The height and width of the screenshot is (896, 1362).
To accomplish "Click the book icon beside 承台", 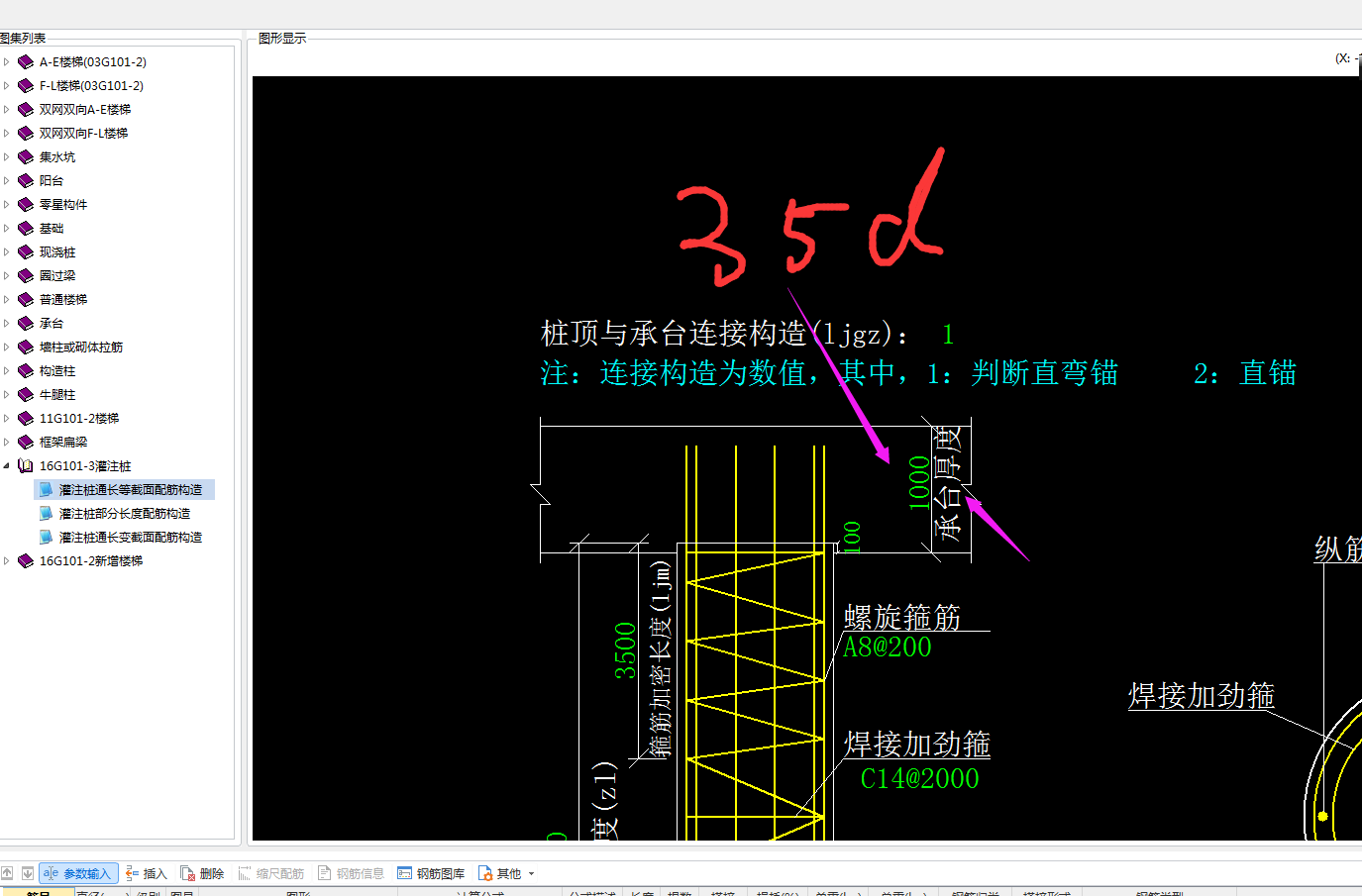I will (26, 323).
